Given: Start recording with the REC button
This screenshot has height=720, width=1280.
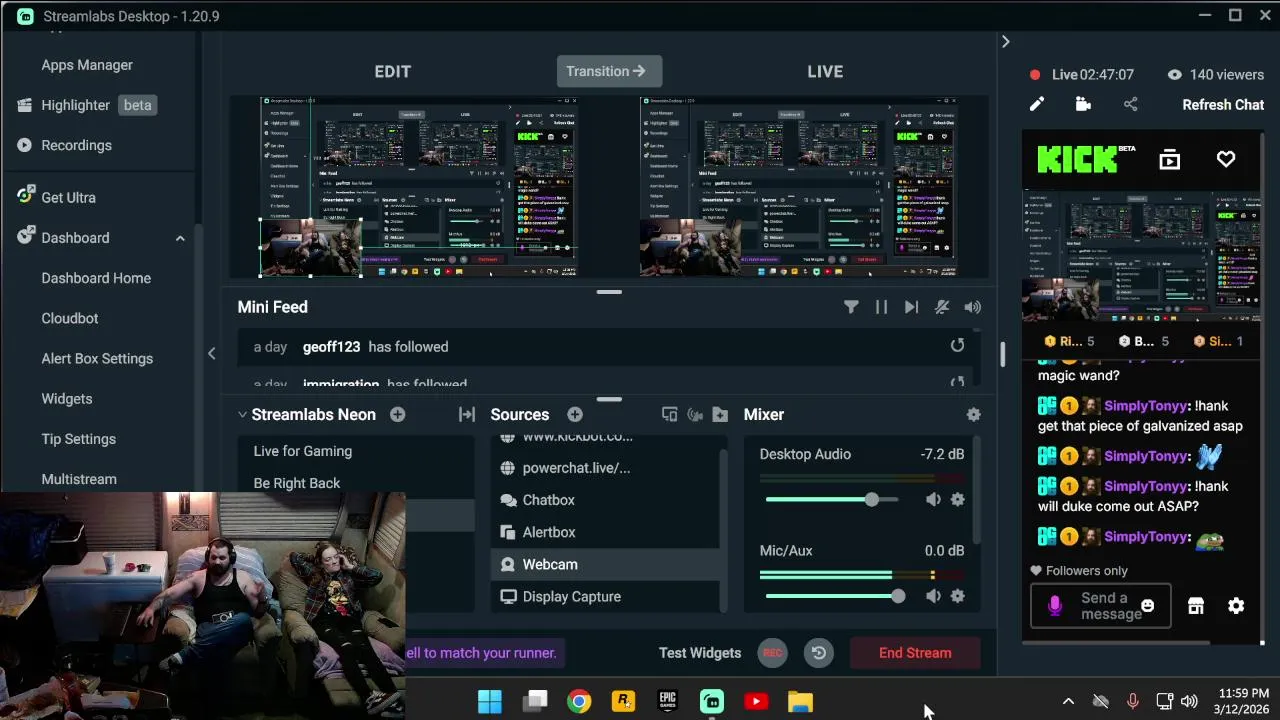Looking at the screenshot, I should pos(772,653).
